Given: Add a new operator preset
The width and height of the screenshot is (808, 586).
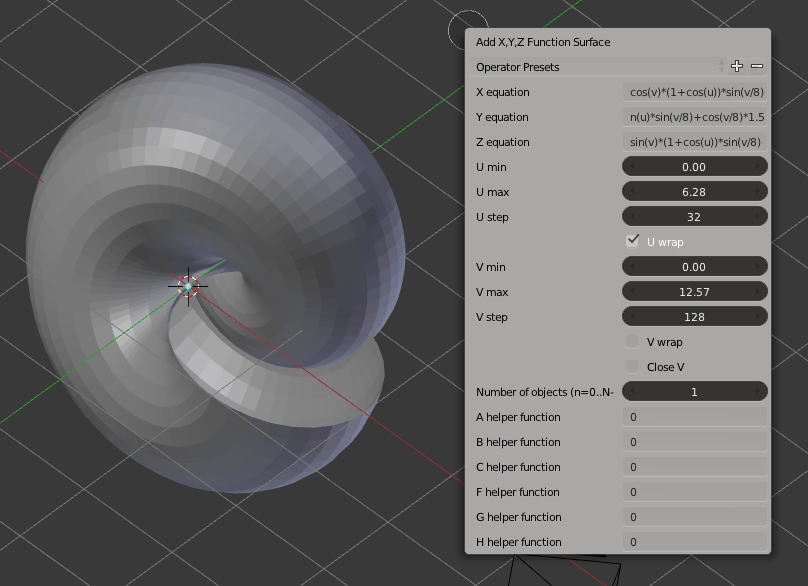Looking at the screenshot, I should [736, 66].
